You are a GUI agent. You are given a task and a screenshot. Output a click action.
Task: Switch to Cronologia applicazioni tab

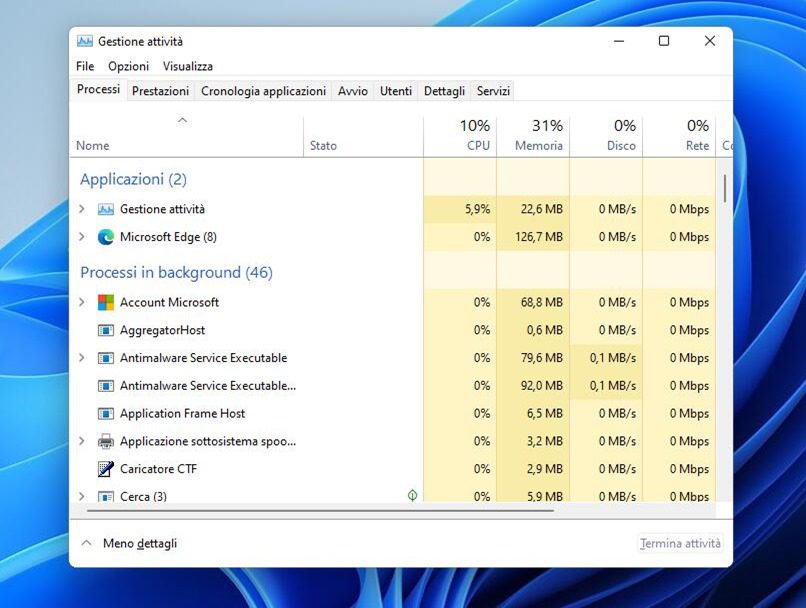point(263,91)
